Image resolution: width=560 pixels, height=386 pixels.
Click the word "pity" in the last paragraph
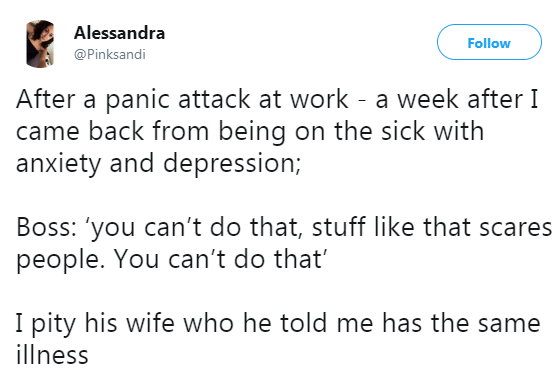pos(54,324)
